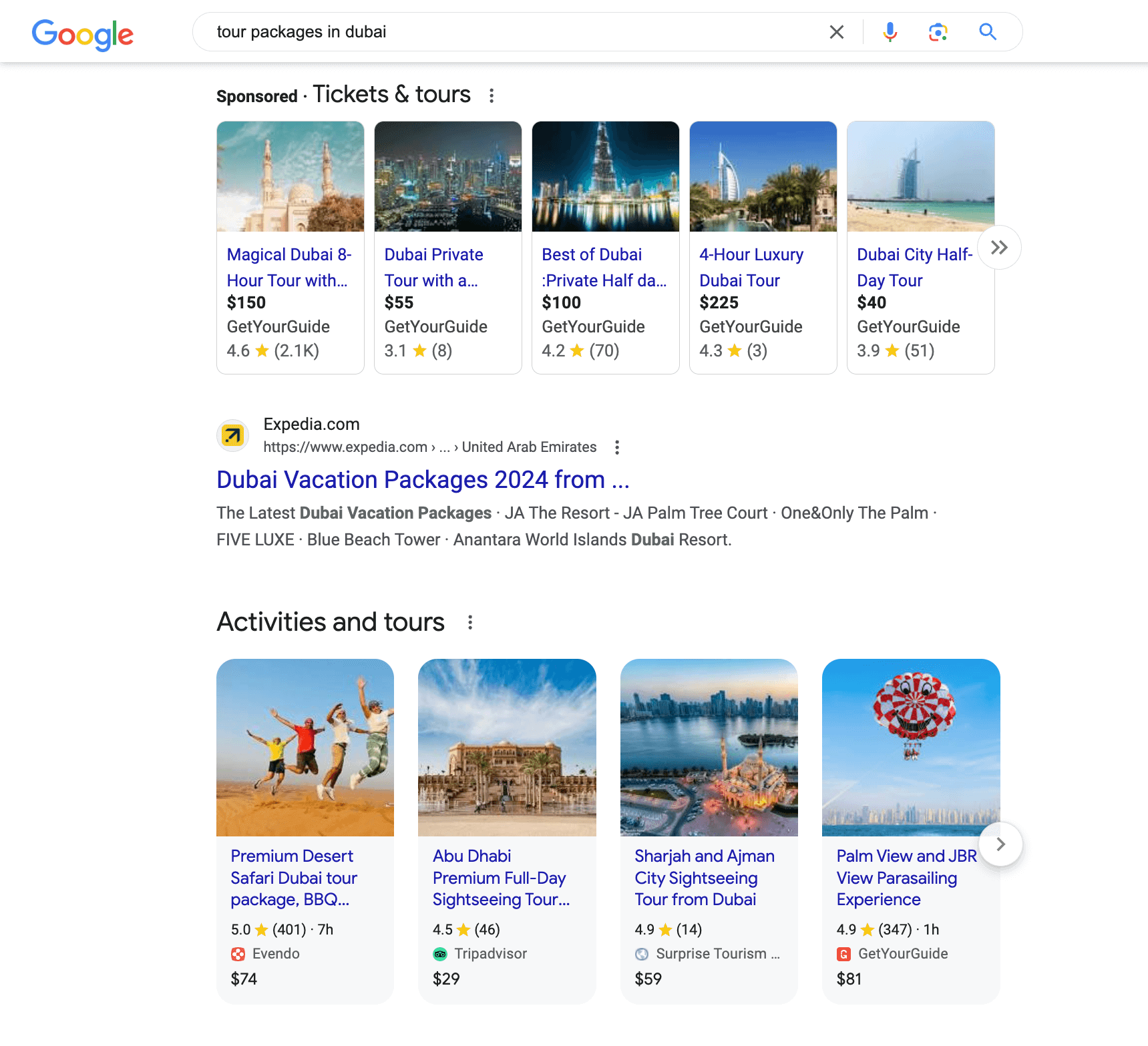Expand sponsored tours carousel with double-arrow button
This screenshot has height=1046, width=1148.
(1000, 247)
